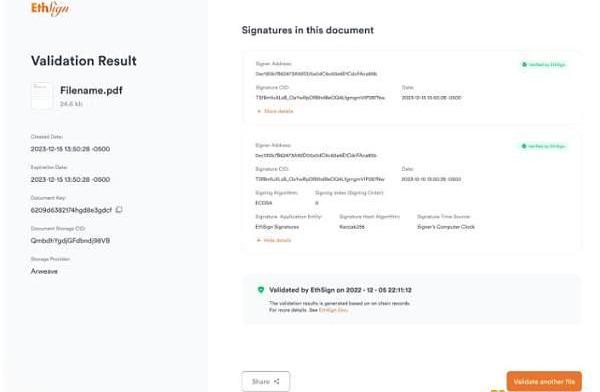The height and width of the screenshot is (392, 600).
Task: Open the Filename.pdf document thumbnail
Action: pyautogui.click(x=41, y=95)
